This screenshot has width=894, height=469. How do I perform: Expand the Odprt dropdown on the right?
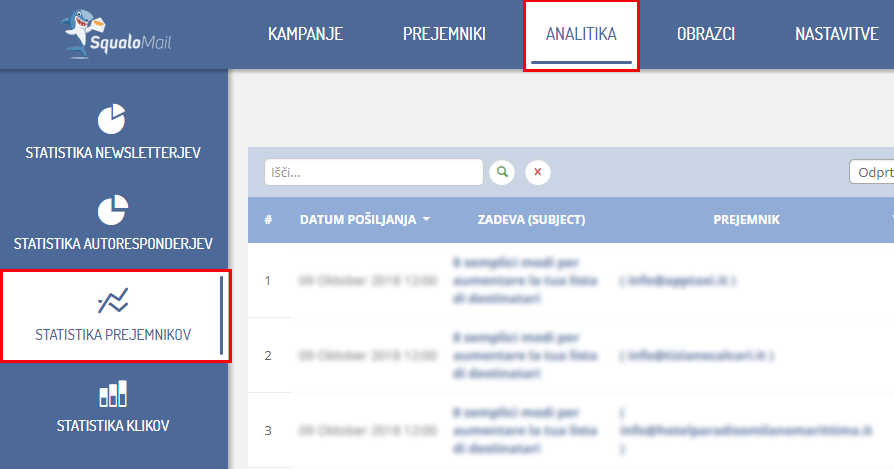[x=870, y=173]
